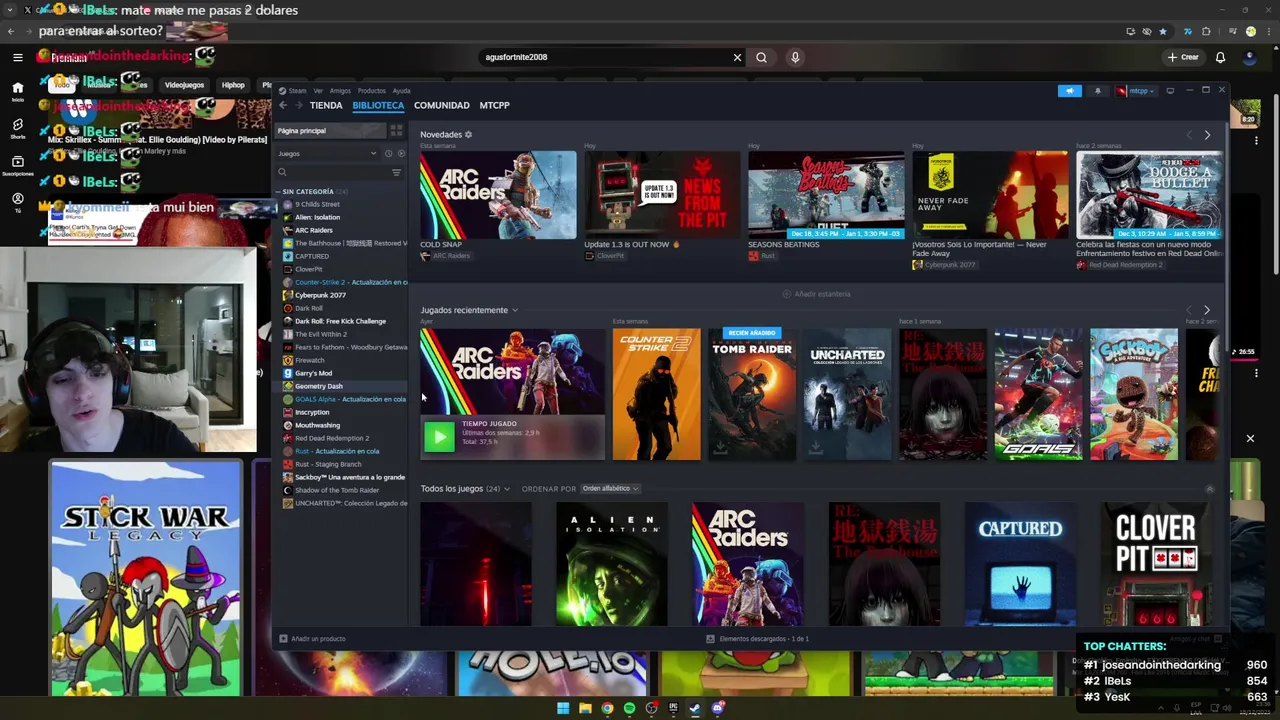1280x720 pixels.
Task: Select Videojuegos chip on YouTube
Action: 184,85
